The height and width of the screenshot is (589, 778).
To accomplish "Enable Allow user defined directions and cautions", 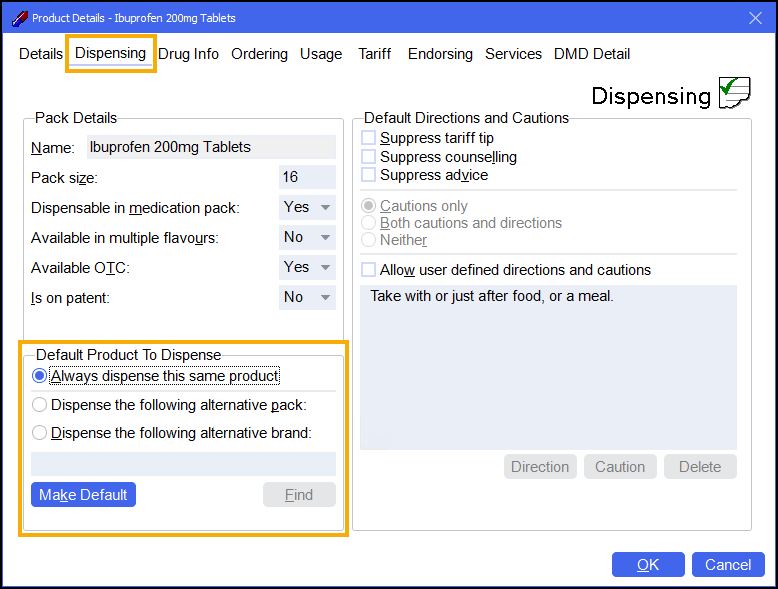I will tap(369, 270).
